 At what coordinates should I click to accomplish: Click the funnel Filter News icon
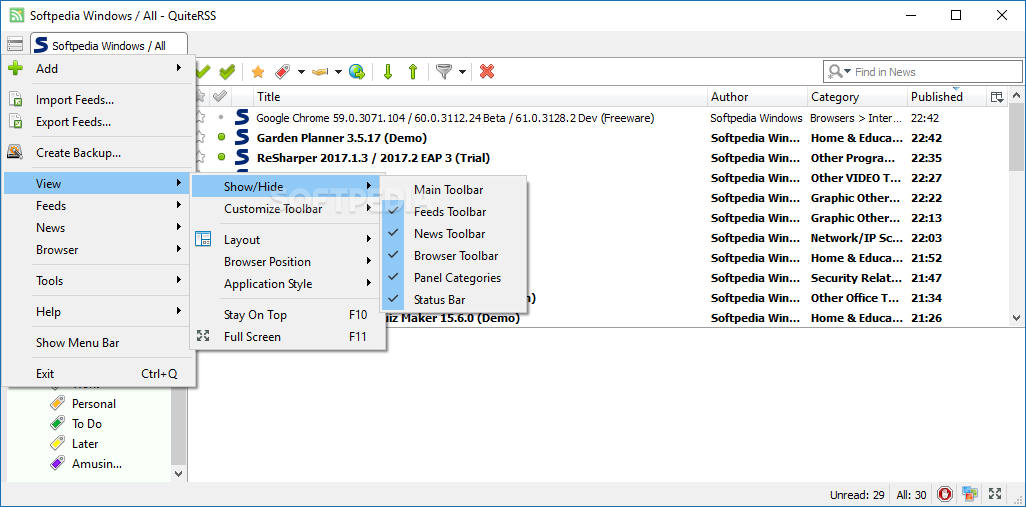coord(444,71)
